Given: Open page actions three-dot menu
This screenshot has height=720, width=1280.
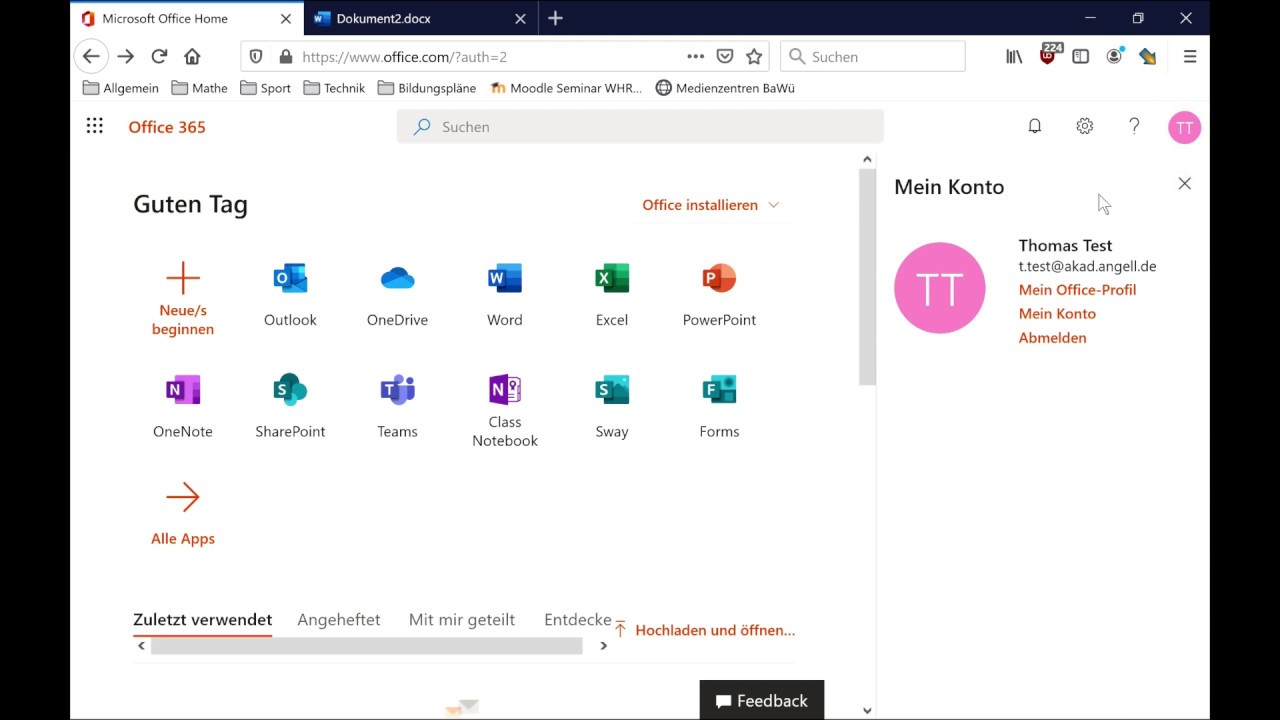Looking at the screenshot, I should click(x=696, y=57).
